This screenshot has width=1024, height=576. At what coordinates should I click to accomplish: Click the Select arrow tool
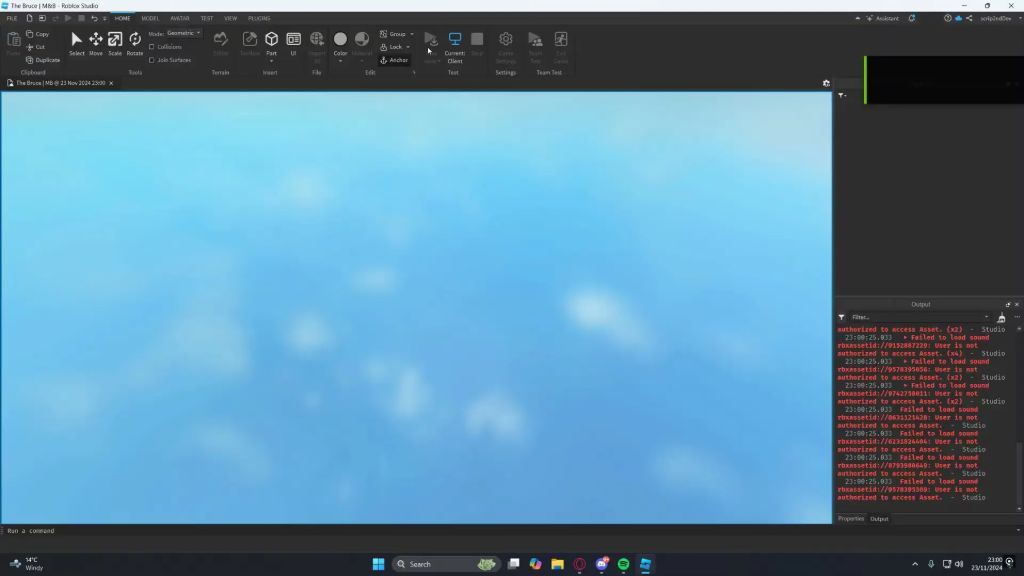click(76, 44)
